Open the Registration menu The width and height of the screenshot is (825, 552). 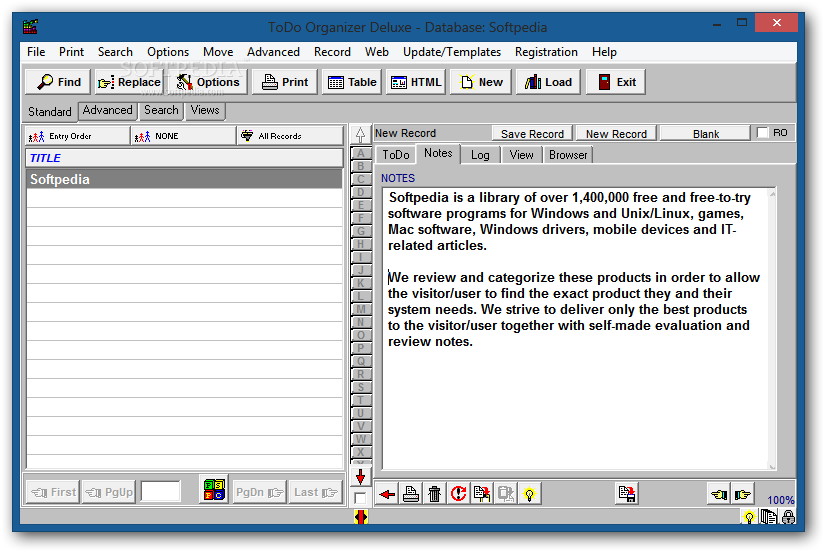[x=546, y=52]
